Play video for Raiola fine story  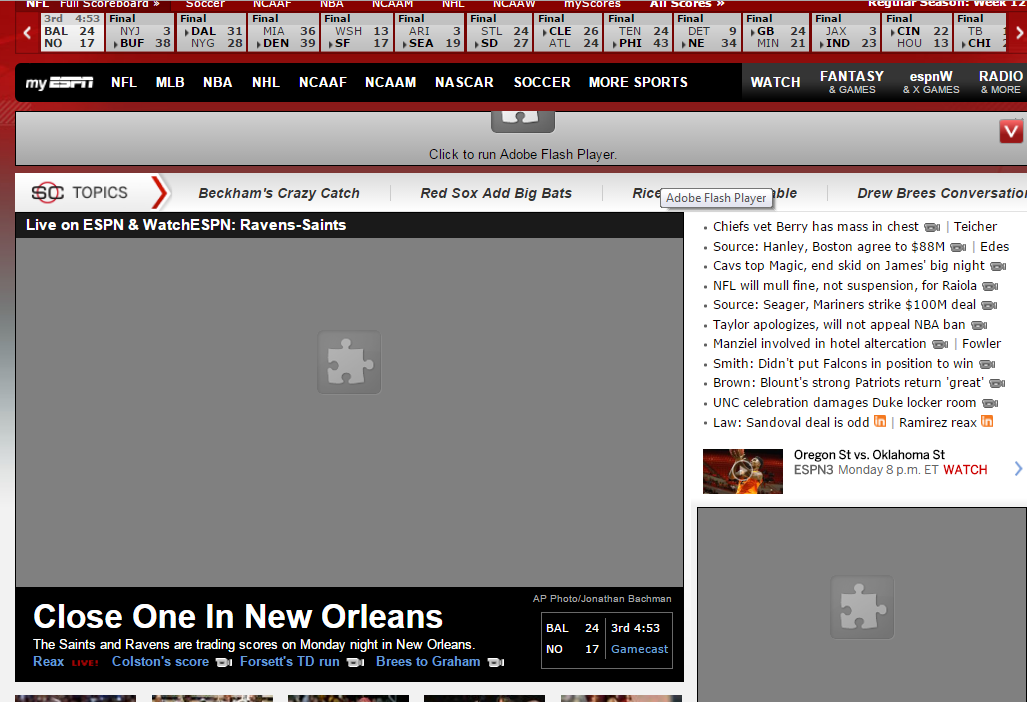(x=990, y=287)
